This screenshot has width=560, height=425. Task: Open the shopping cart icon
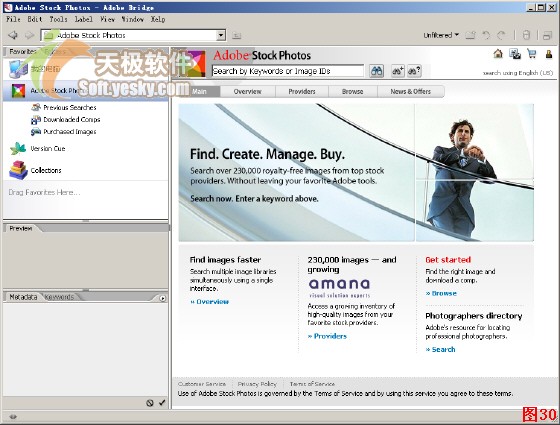point(532,54)
